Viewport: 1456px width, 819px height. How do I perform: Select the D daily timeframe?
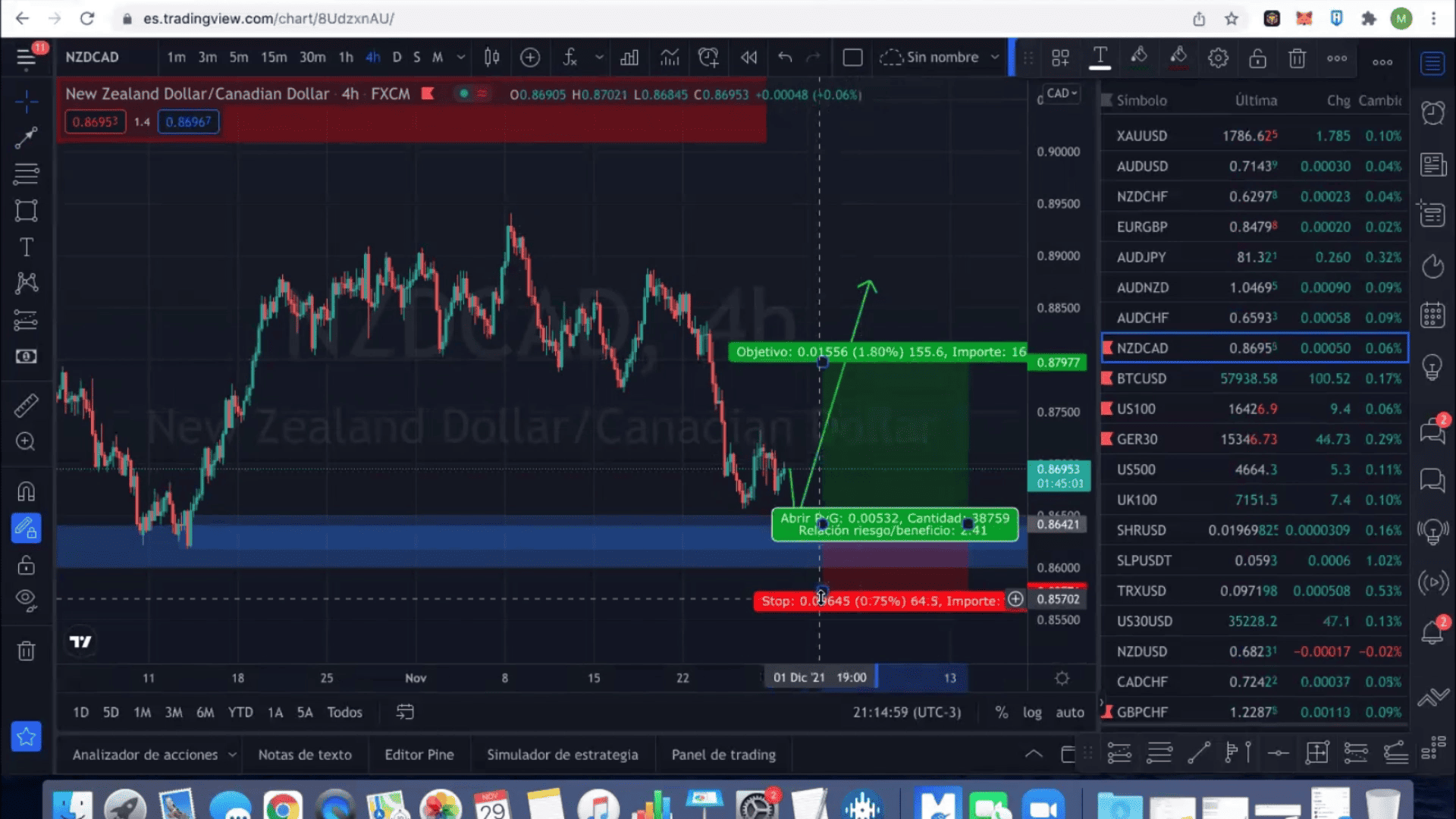click(x=397, y=57)
